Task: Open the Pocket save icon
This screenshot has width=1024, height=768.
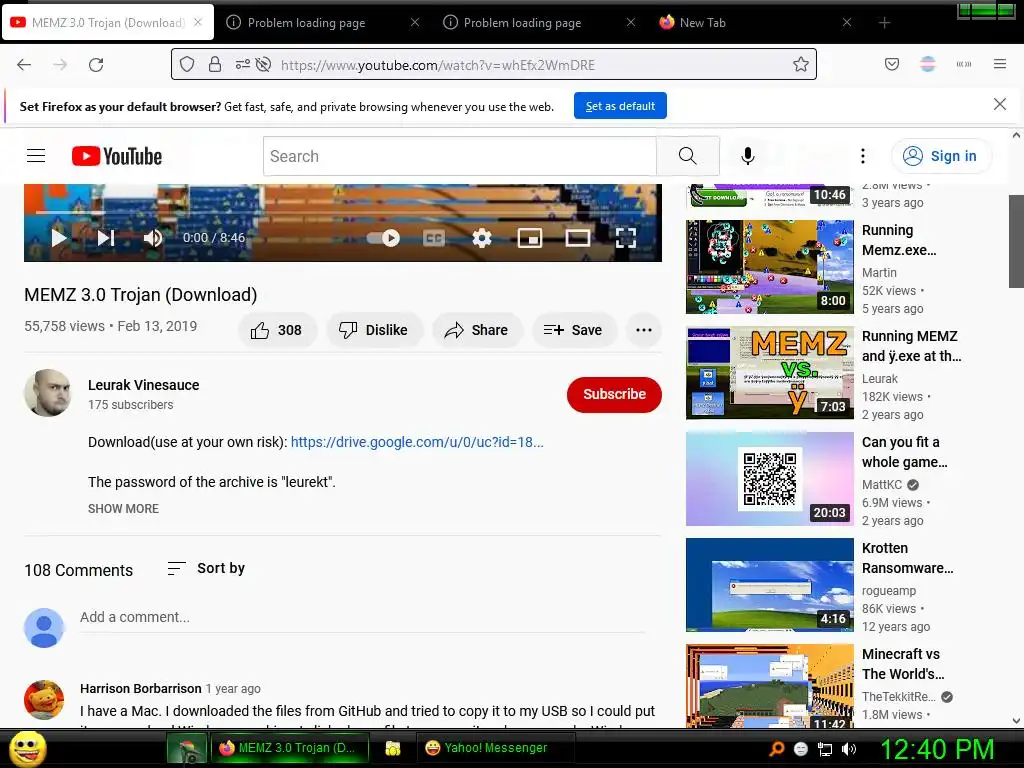Action: tap(891, 64)
